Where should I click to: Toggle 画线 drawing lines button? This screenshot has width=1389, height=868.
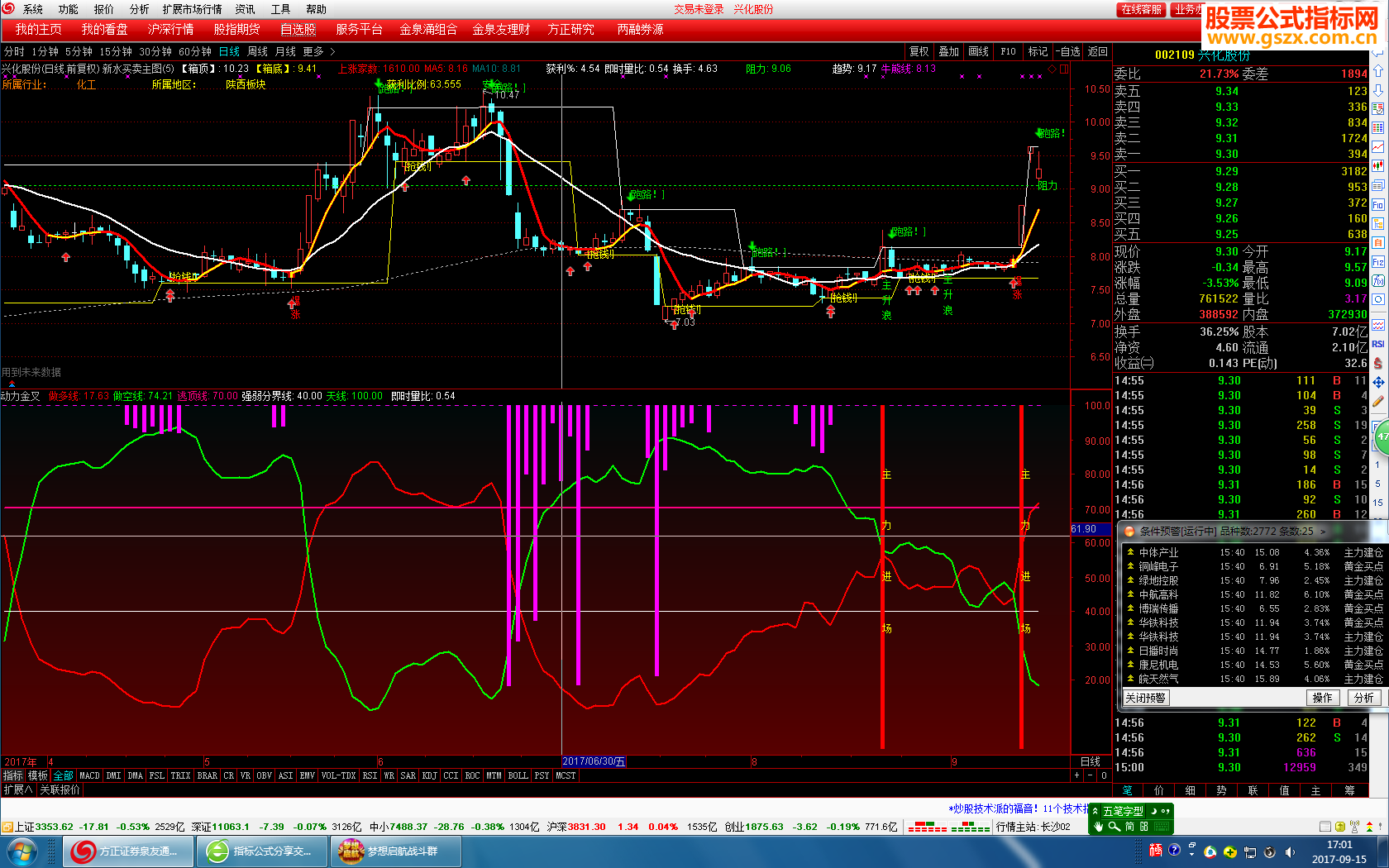[978, 51]
